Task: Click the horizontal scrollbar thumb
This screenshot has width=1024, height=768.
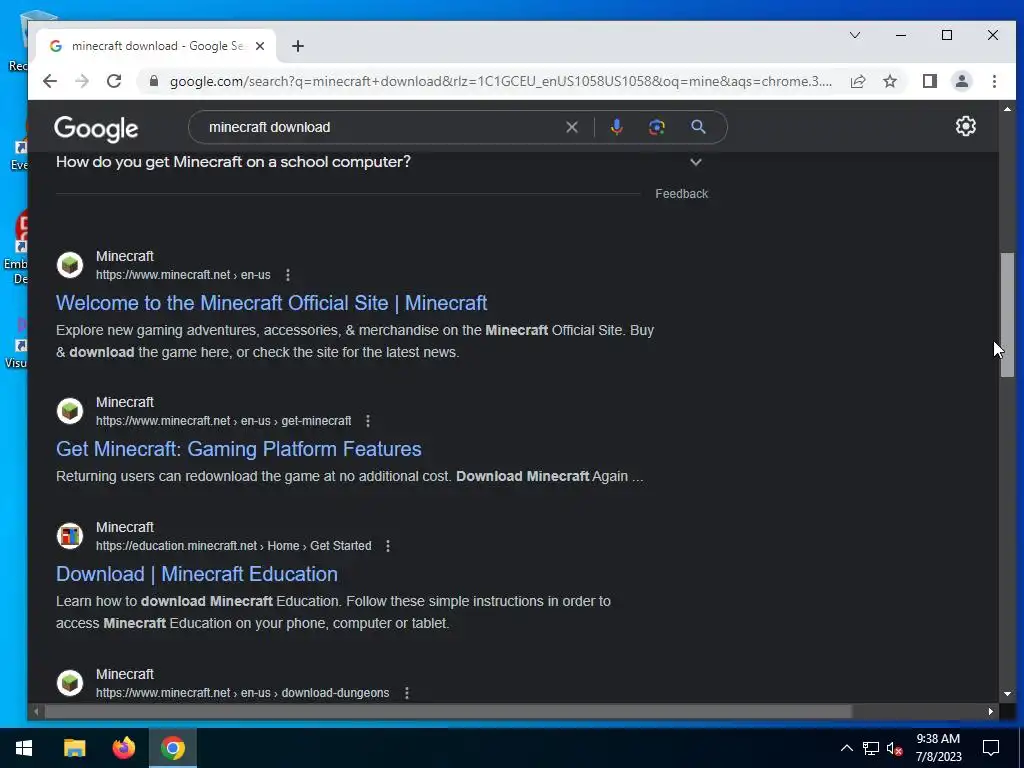Action: tap(448, 711)
